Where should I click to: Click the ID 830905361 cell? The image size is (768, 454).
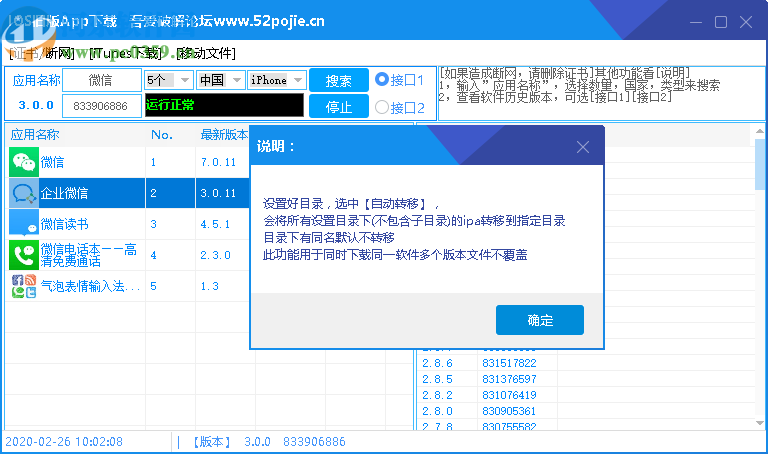click(509, 411)
